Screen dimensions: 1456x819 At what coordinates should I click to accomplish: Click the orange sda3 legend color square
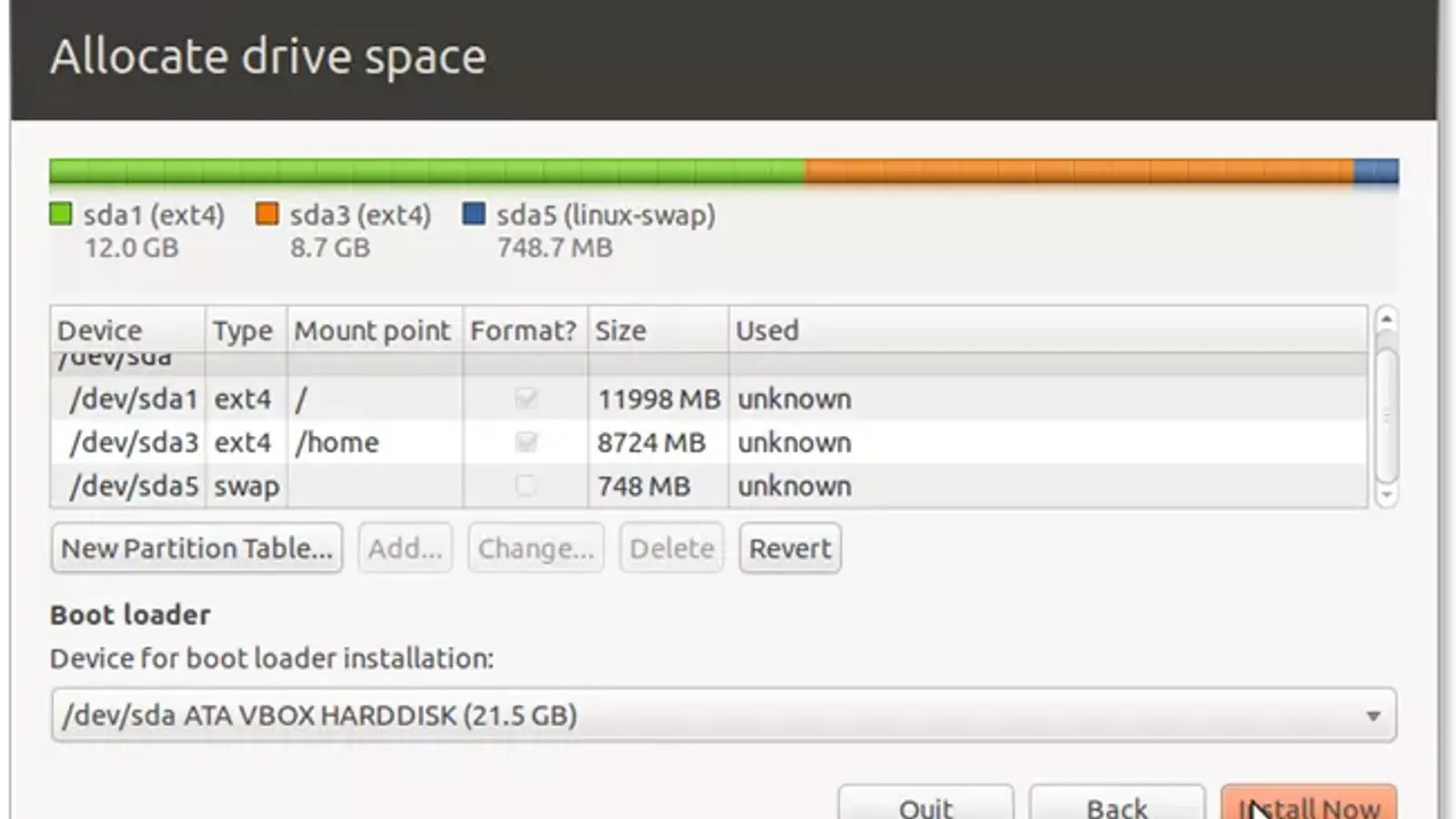[267, 215]
